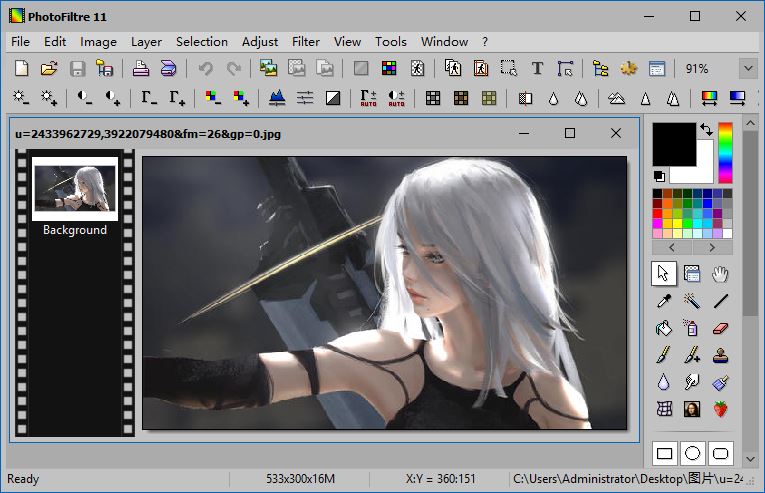Viewport: 765px width, 493px height.
Task: Expand the zoom percentage dropdown
Action: click(x=748, y=68)
